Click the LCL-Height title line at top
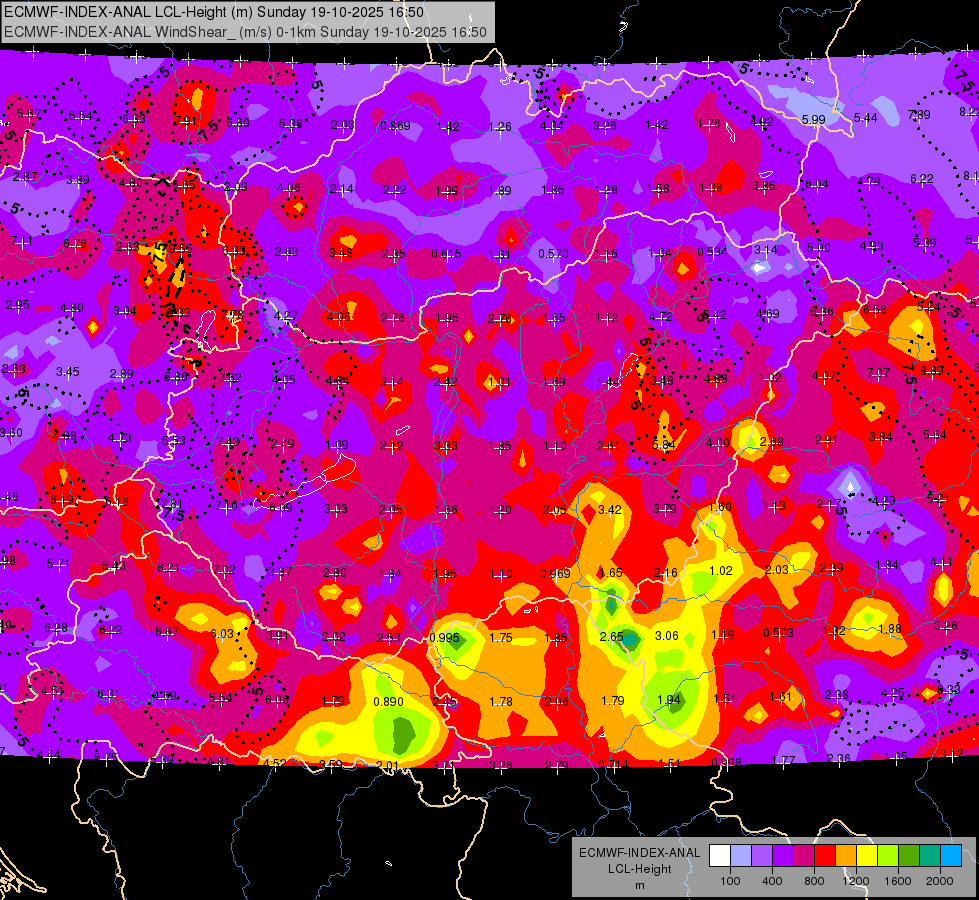 point(214,12)
